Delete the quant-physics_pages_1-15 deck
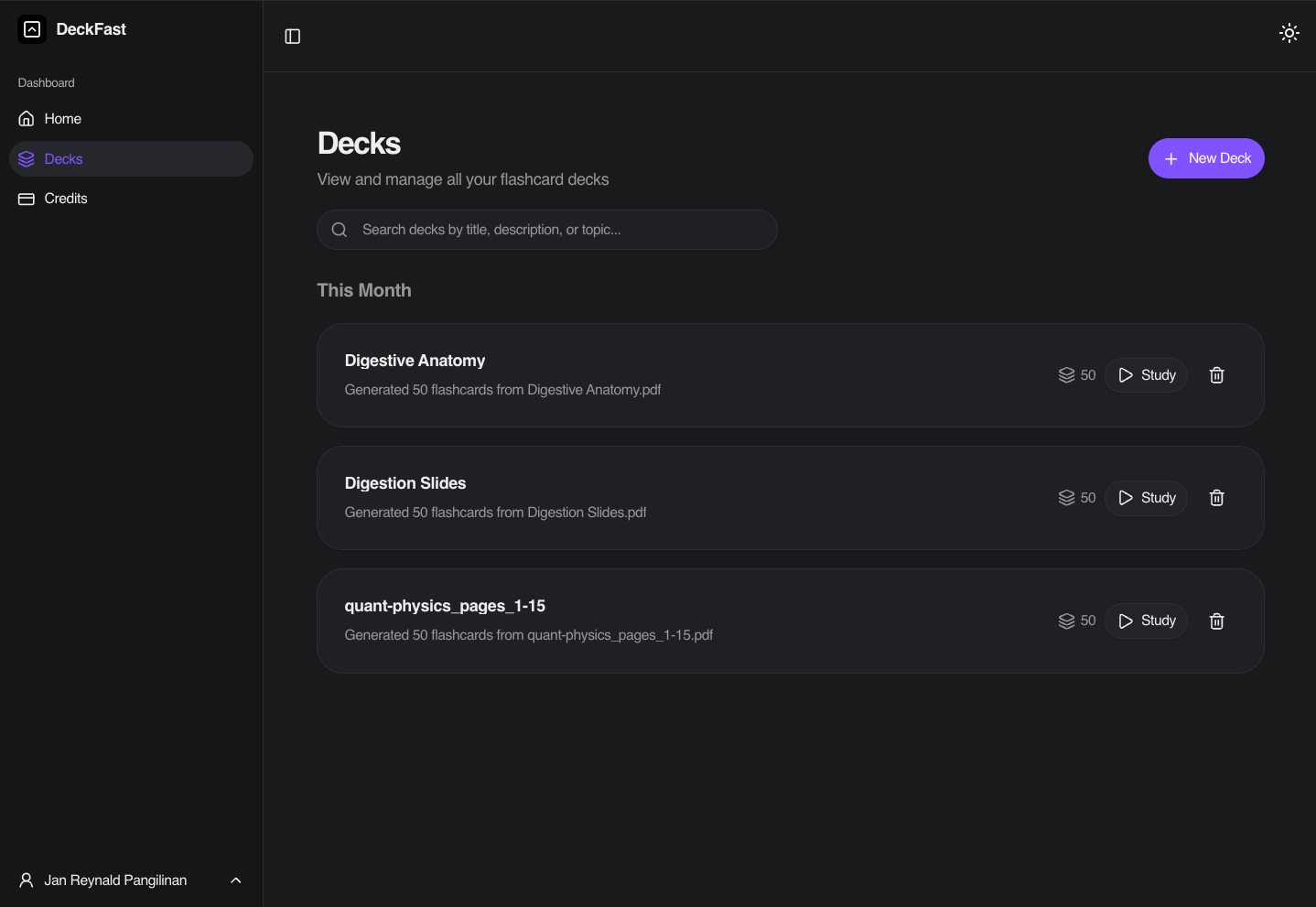This screenshot has height=907, width=1316. pyautogui.click(x=1216, y=621)
